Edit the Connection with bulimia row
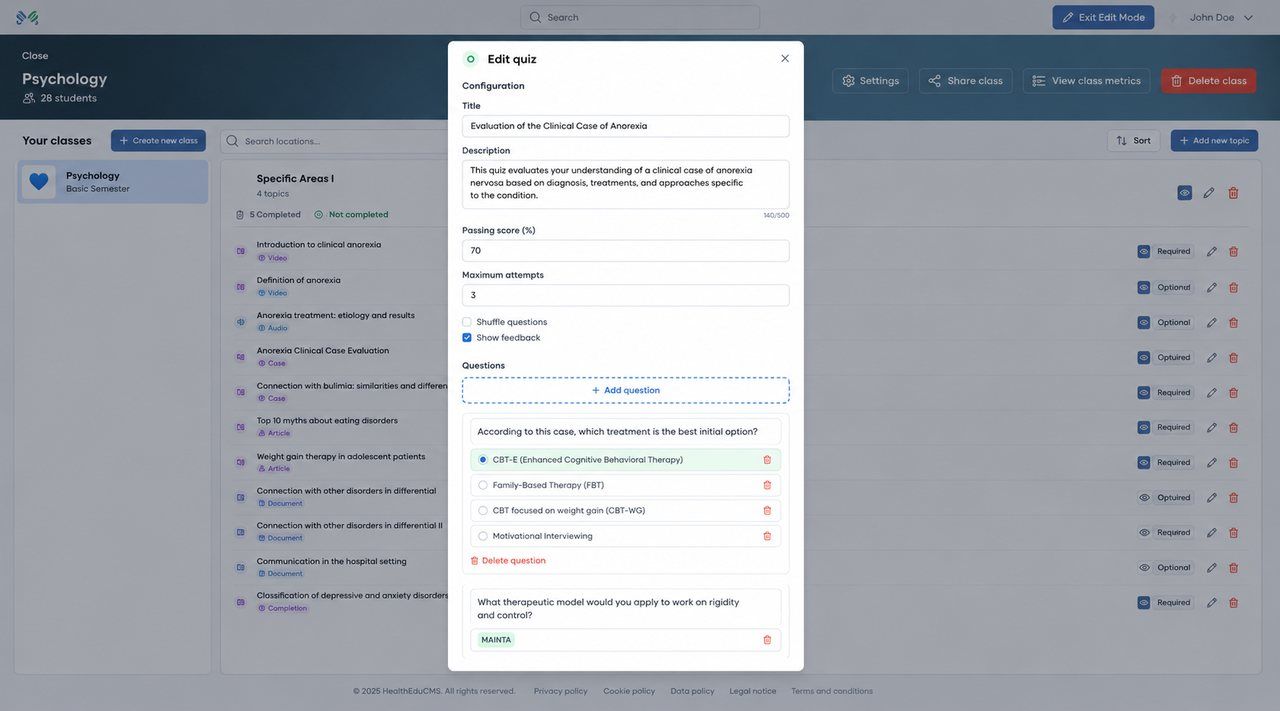 (x=1212, y=393)
